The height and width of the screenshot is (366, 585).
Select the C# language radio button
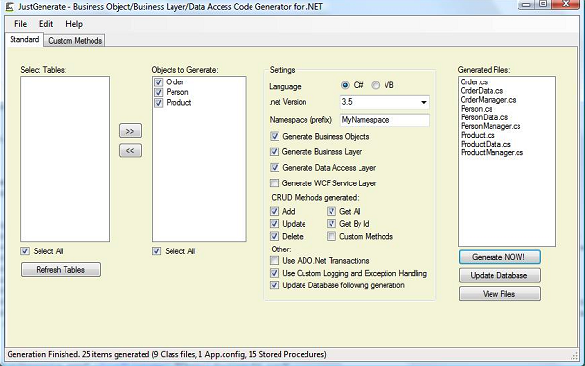pos(345,85)
